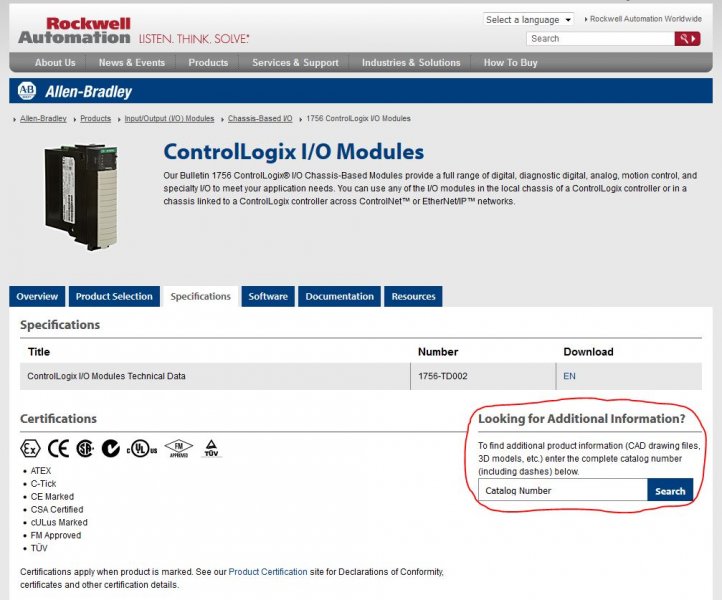Follow the Input/Output (I/O) Modules breadcrumb
The image size is (722, 600).
click(x=169, y=118)
